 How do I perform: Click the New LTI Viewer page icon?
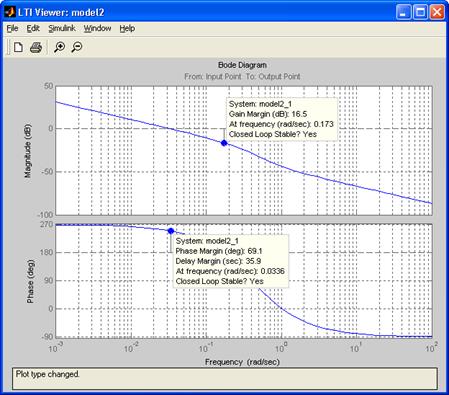tap(18, 47)
